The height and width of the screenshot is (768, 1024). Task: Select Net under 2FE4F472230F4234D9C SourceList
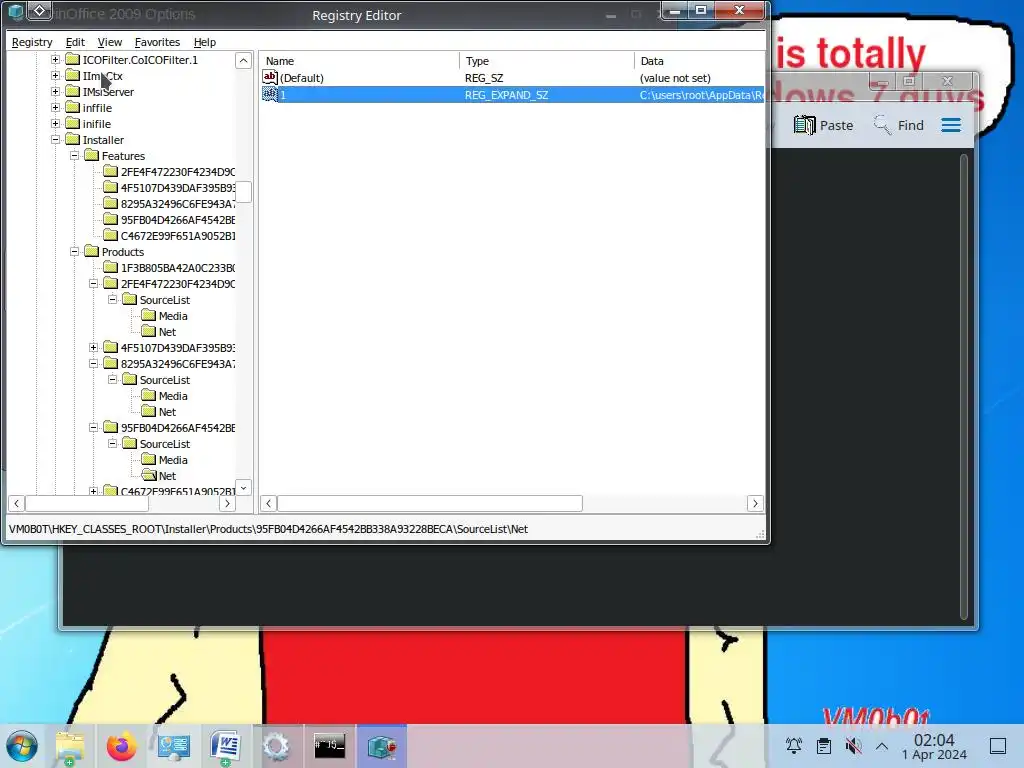click(x=167, y=332)
